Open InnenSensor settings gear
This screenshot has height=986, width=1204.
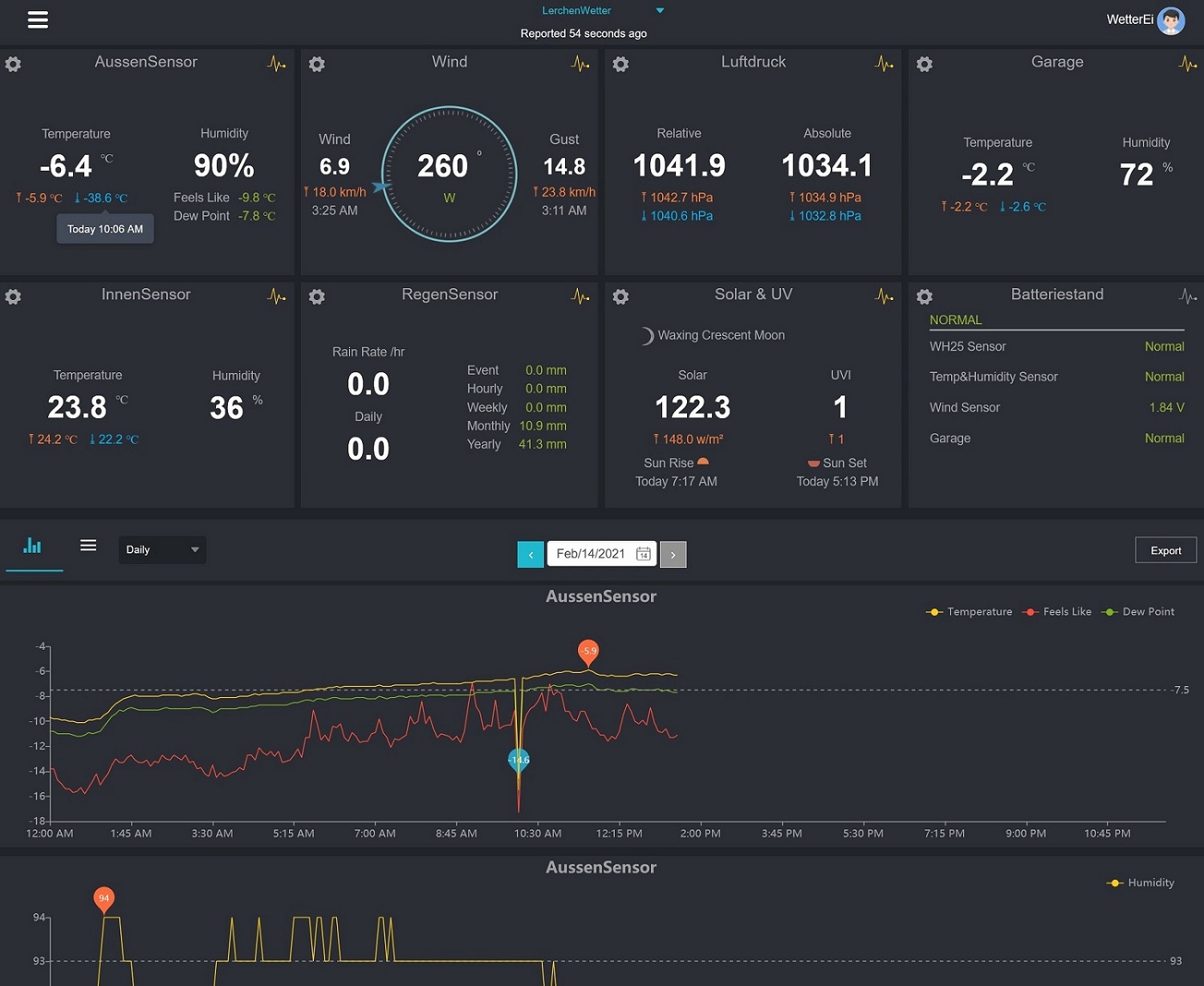[x=13, y=297]
